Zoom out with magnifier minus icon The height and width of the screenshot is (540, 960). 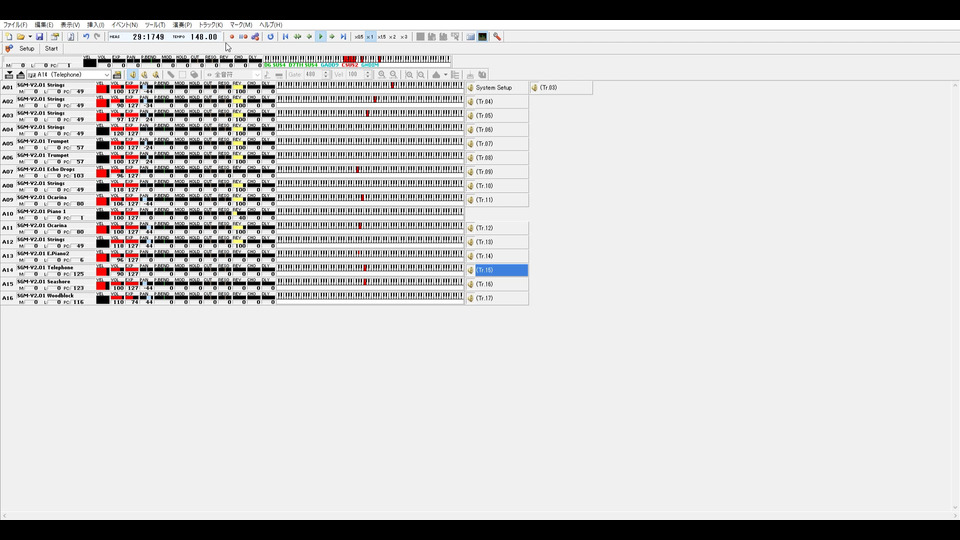tap(393, 75)
